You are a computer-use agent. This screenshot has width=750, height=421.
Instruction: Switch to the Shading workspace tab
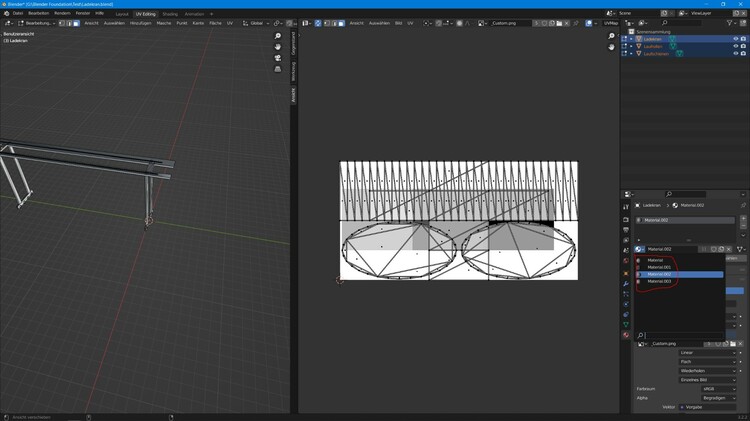pos(170,14)
